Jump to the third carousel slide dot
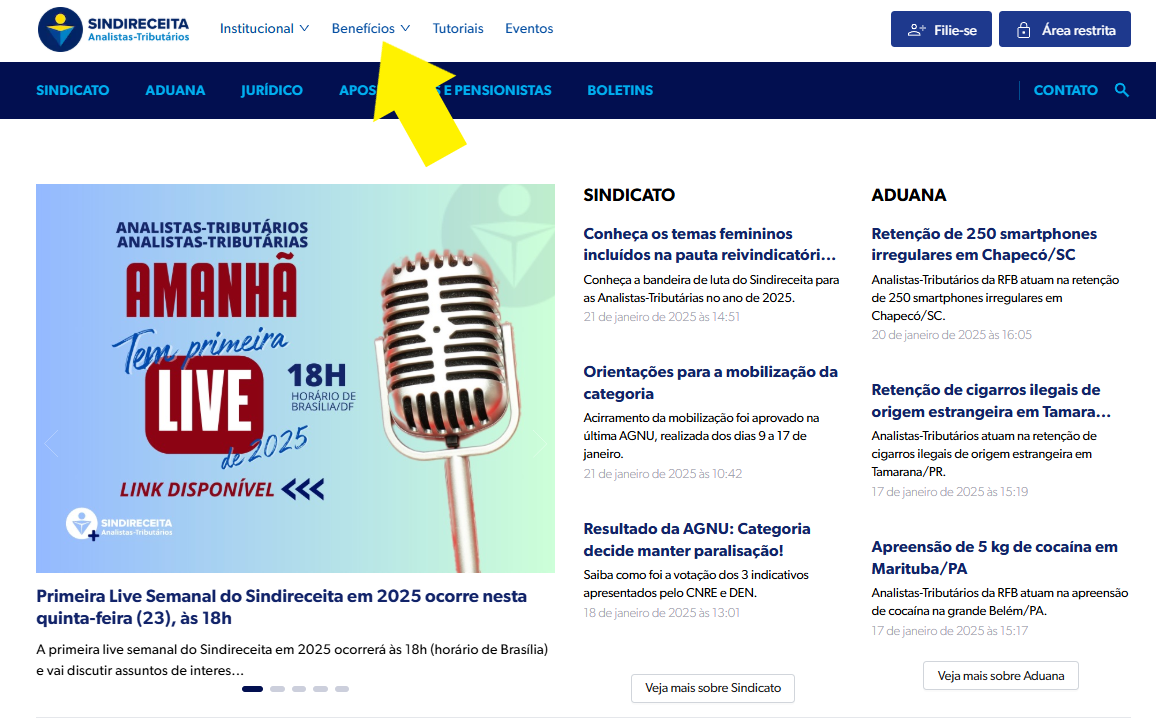 (299, 689)
